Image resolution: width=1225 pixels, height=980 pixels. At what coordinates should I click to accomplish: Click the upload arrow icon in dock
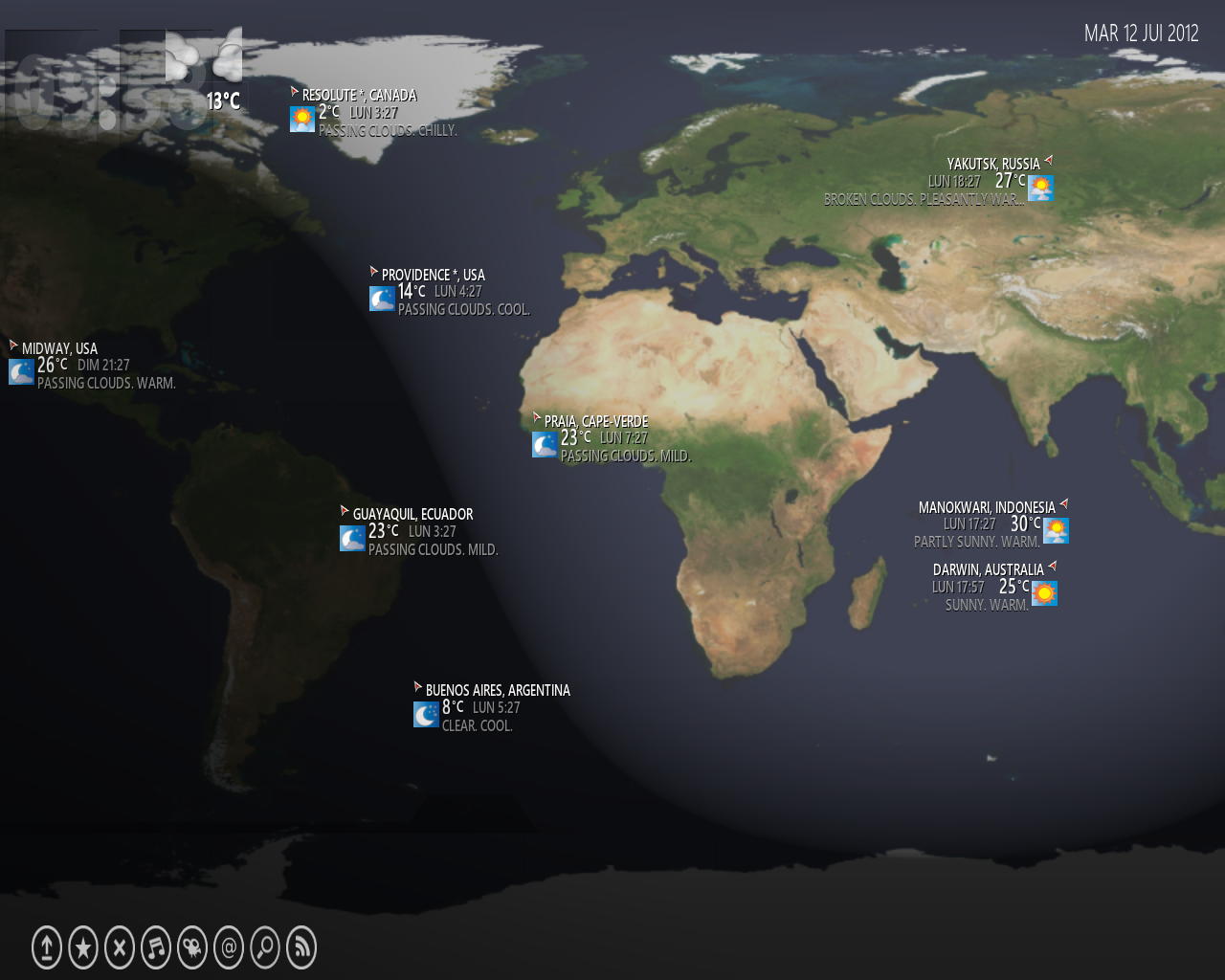(x=47, y=947)
